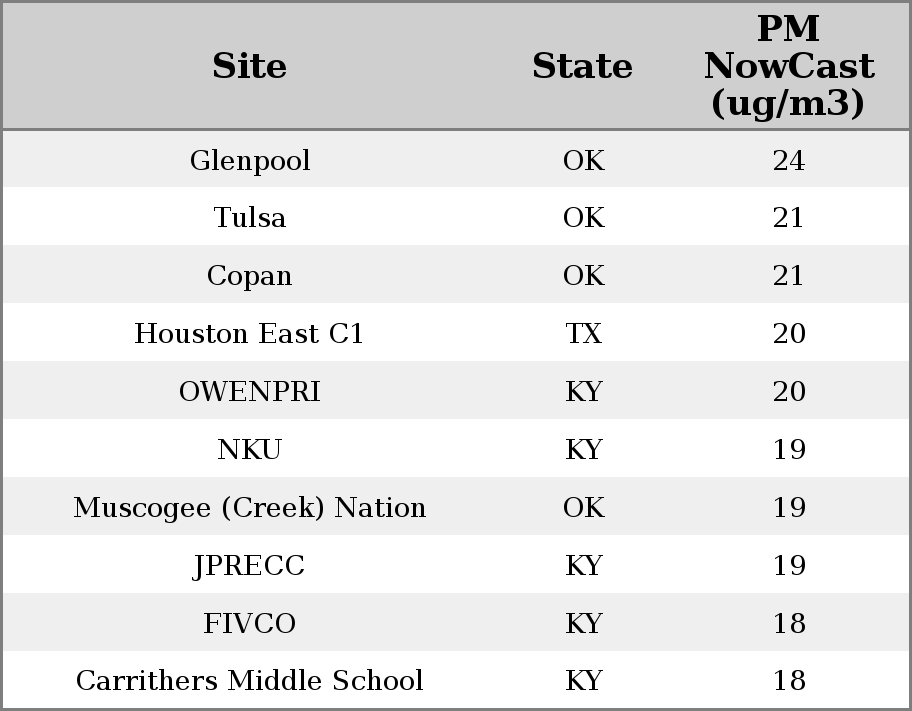Click the TX state cell
The height and width of the screenshot is (711, 912).
coord(583,334)
